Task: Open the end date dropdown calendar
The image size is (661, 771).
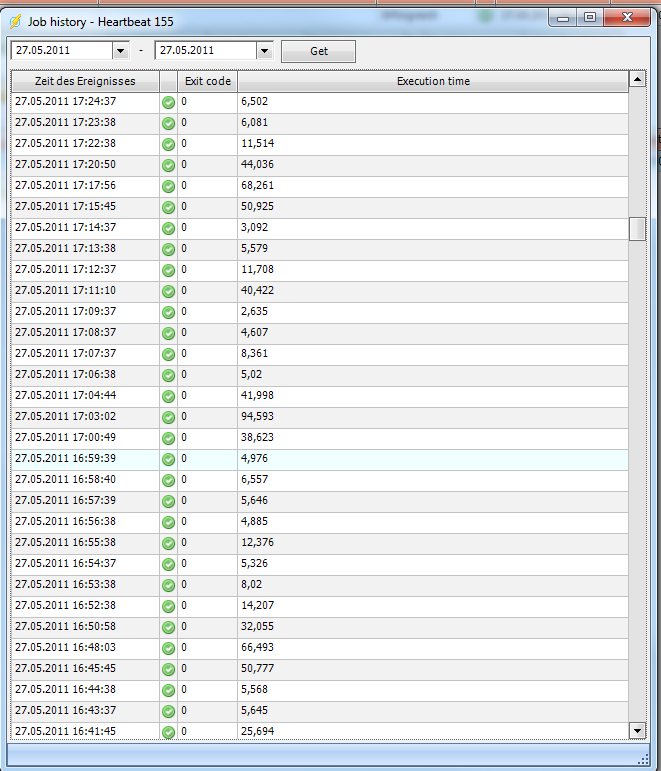Action: click(264, 51)
